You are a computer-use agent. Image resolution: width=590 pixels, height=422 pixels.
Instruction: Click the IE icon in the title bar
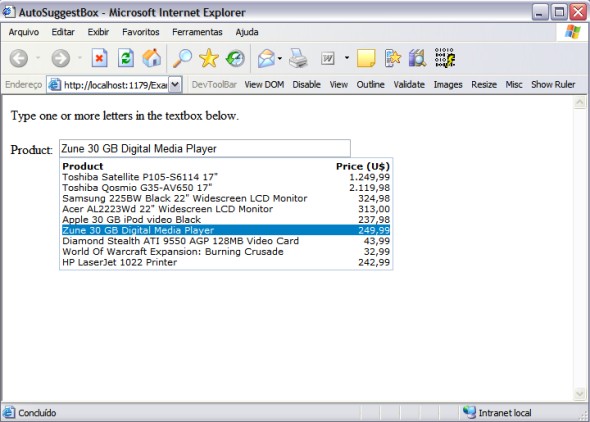tap(9, 12)
